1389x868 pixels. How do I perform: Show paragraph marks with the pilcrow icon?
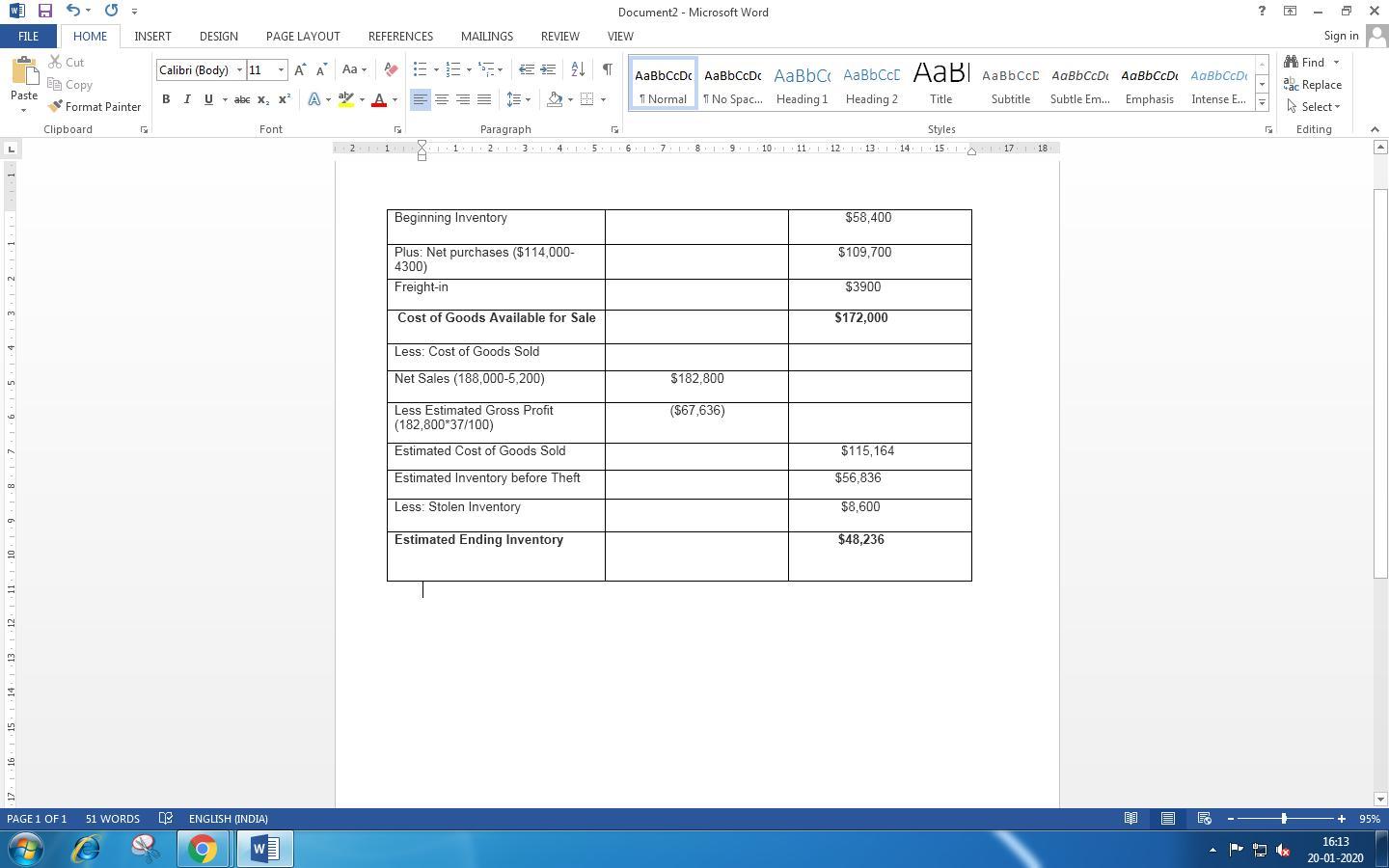(x=607, y=69)
